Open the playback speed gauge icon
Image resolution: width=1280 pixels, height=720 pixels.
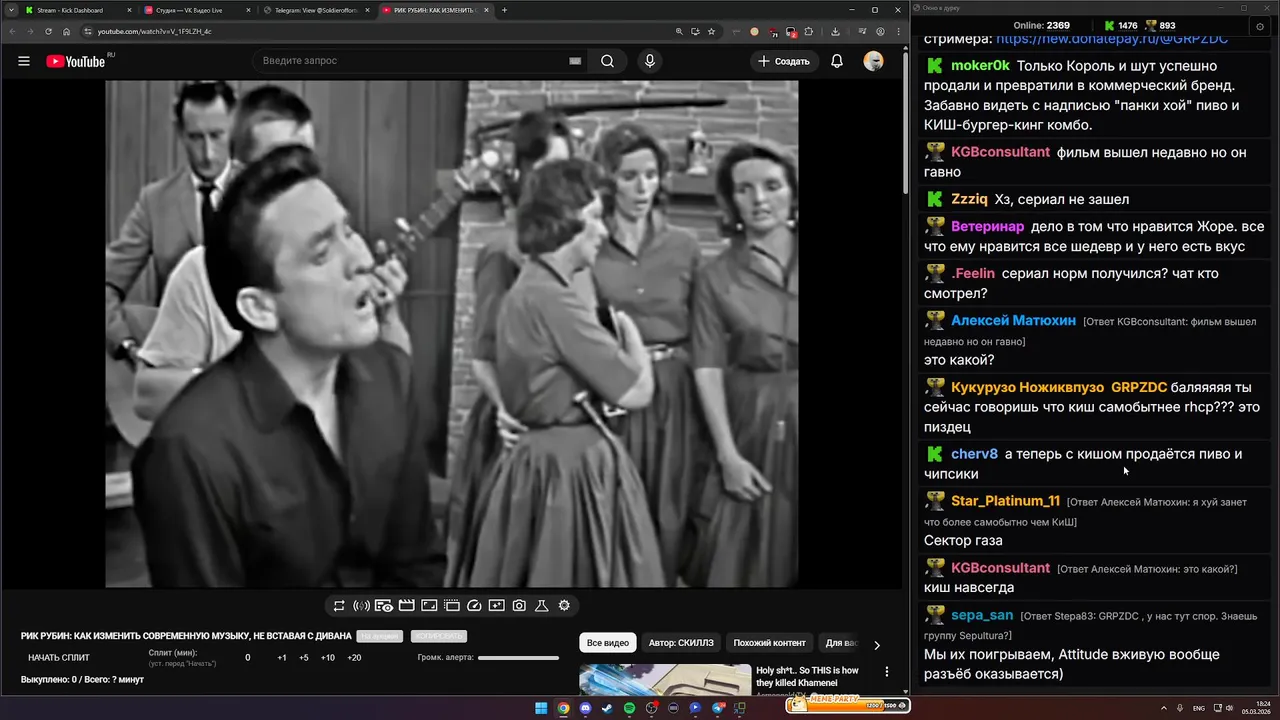(x=474, y=605)
